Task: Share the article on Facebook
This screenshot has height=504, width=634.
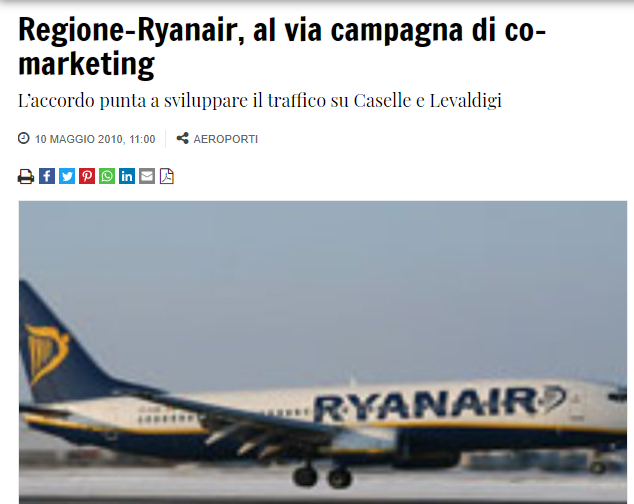Action: pos(47,176)
